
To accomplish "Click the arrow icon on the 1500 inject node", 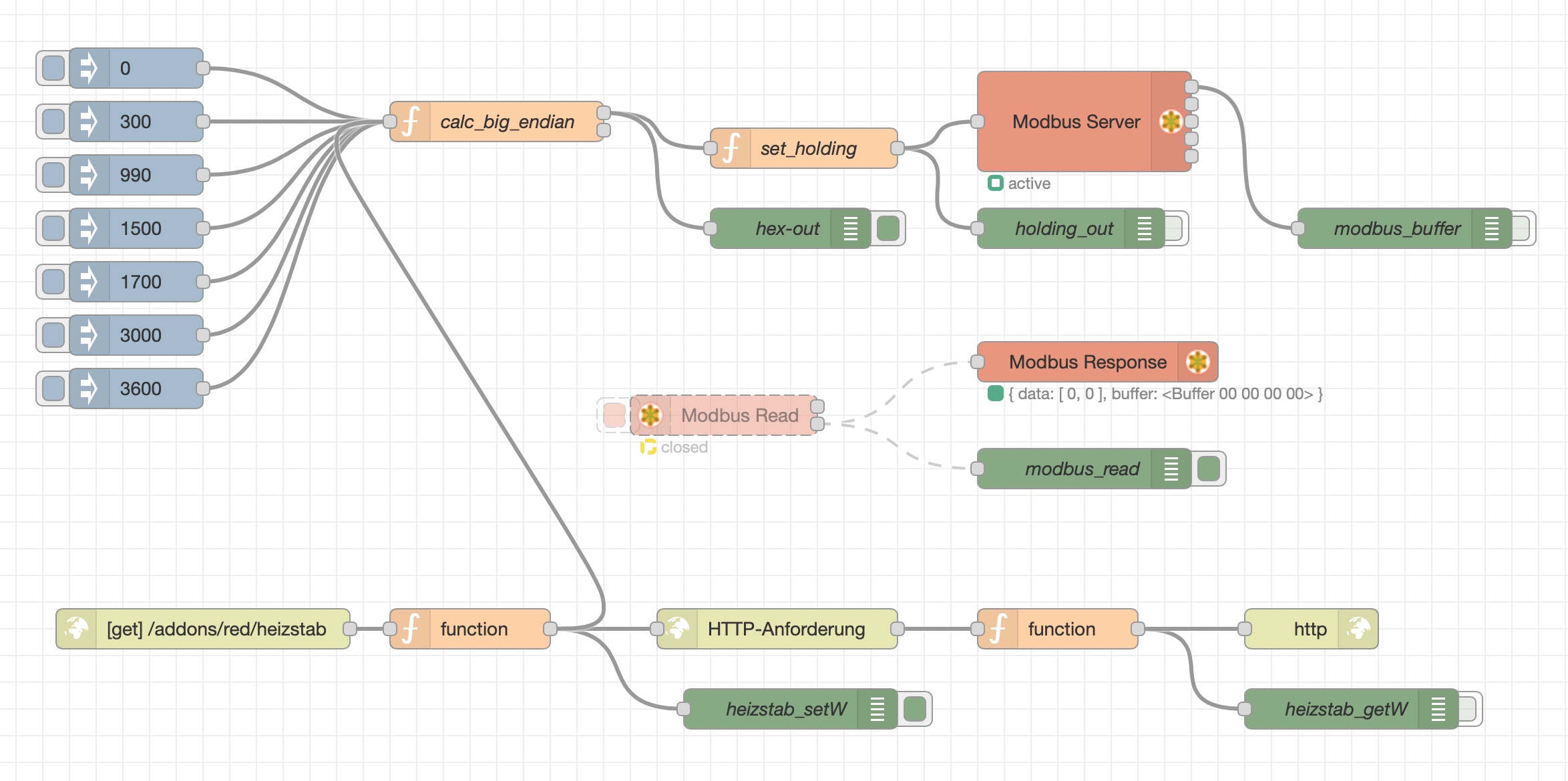I will pyautogui.click(x=89, y=228).
